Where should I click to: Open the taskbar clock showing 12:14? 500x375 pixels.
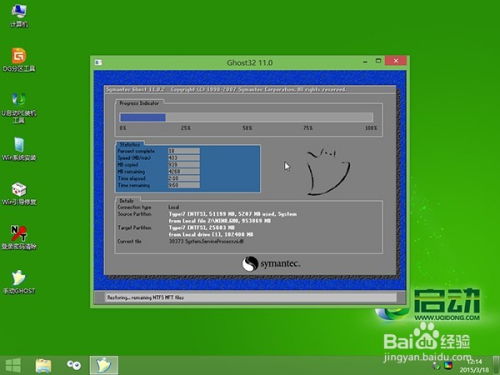coord(474,366)
